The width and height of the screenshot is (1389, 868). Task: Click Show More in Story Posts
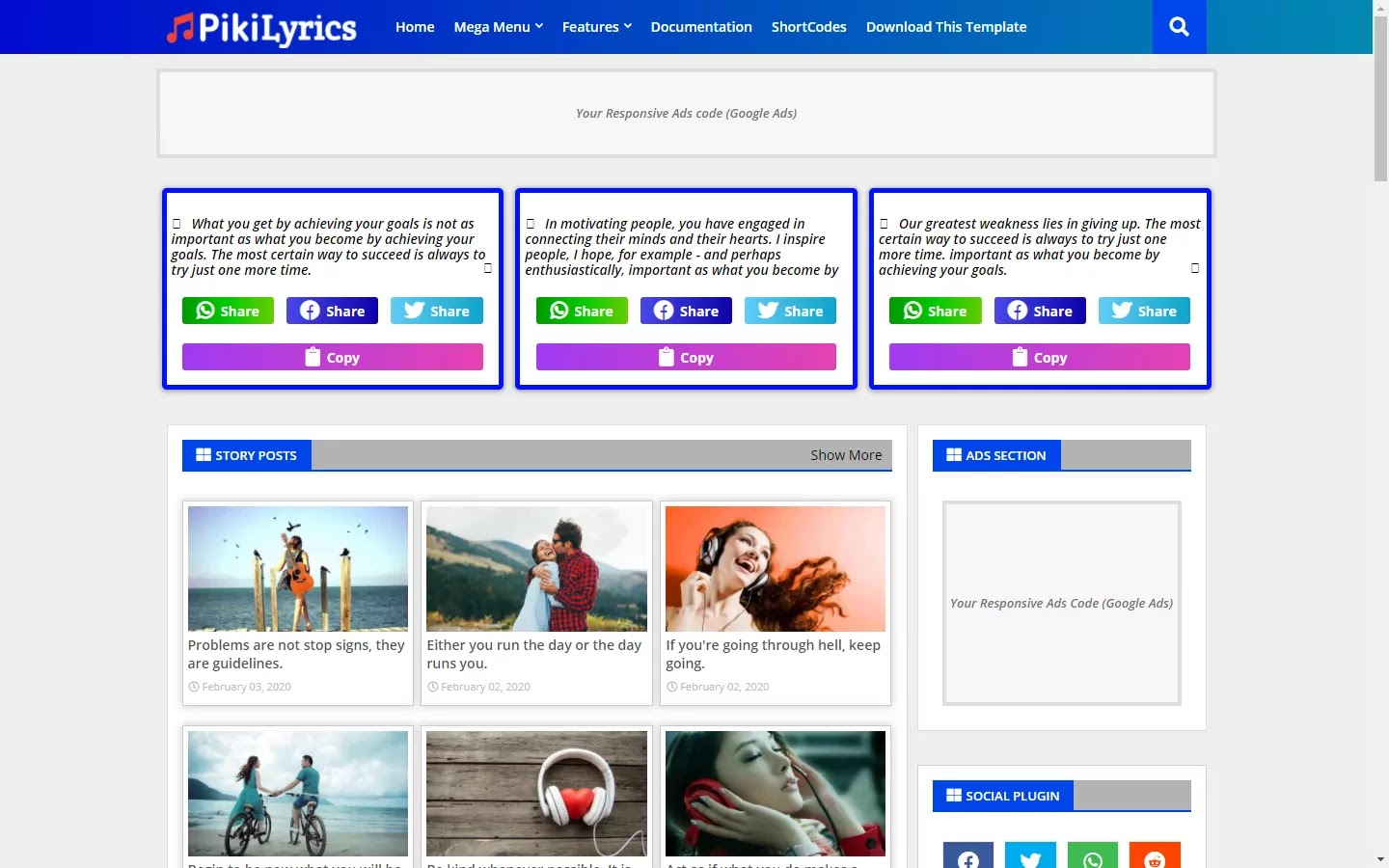pos(846,455)
